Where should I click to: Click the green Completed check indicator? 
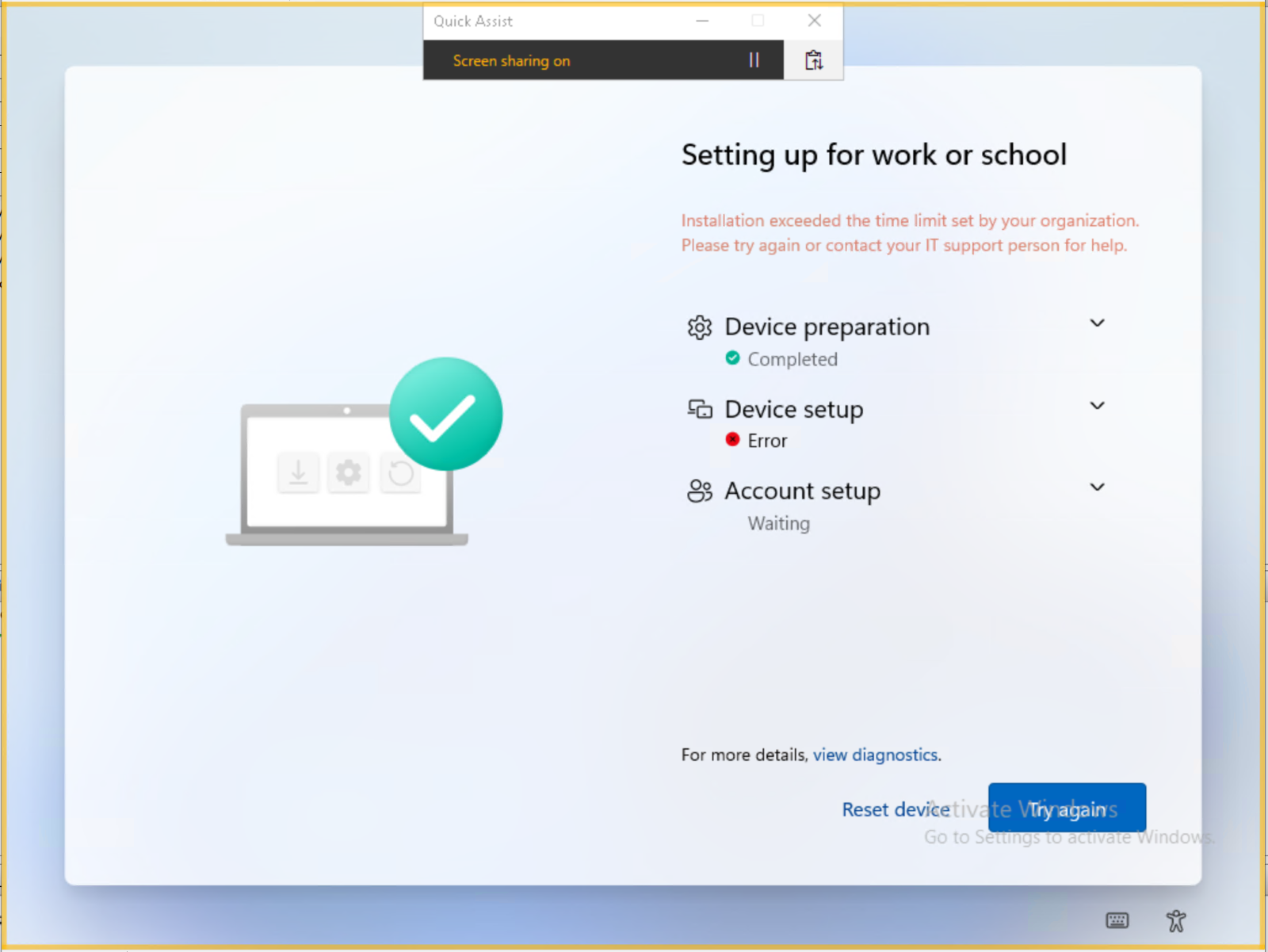732,357
